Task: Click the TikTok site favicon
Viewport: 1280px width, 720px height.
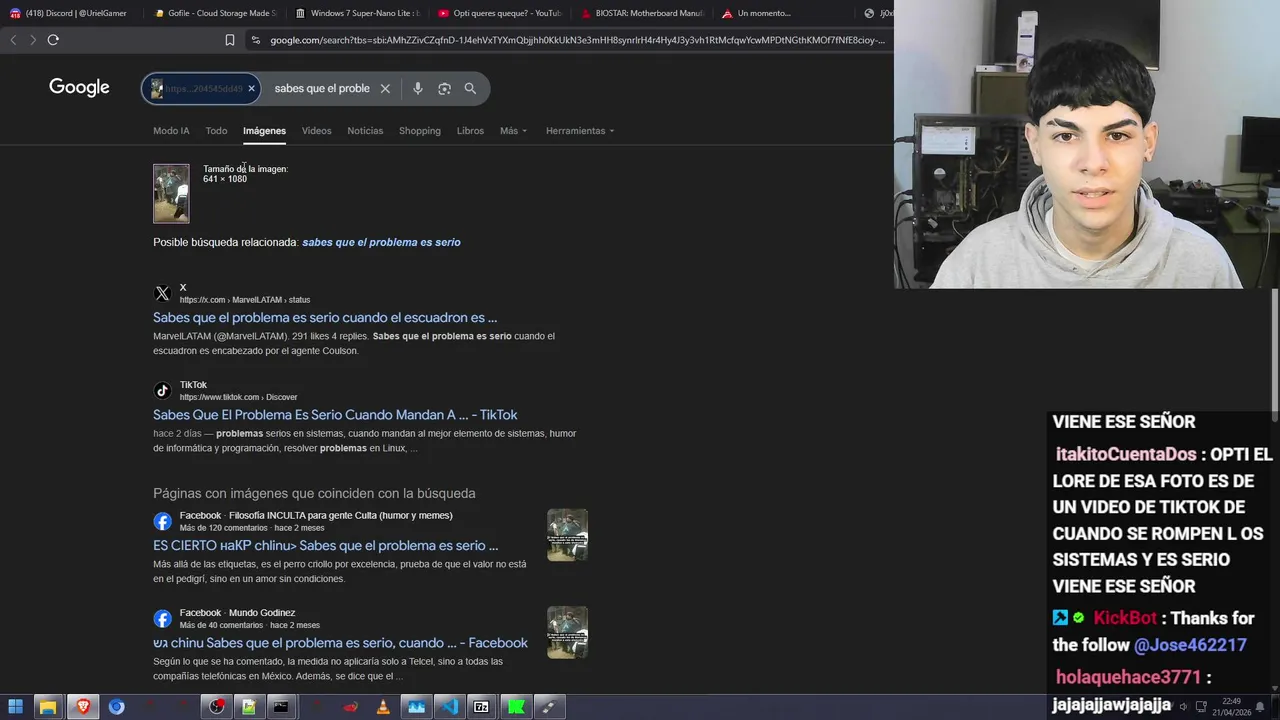Action: pyautogui.click(x=162, y=391)
